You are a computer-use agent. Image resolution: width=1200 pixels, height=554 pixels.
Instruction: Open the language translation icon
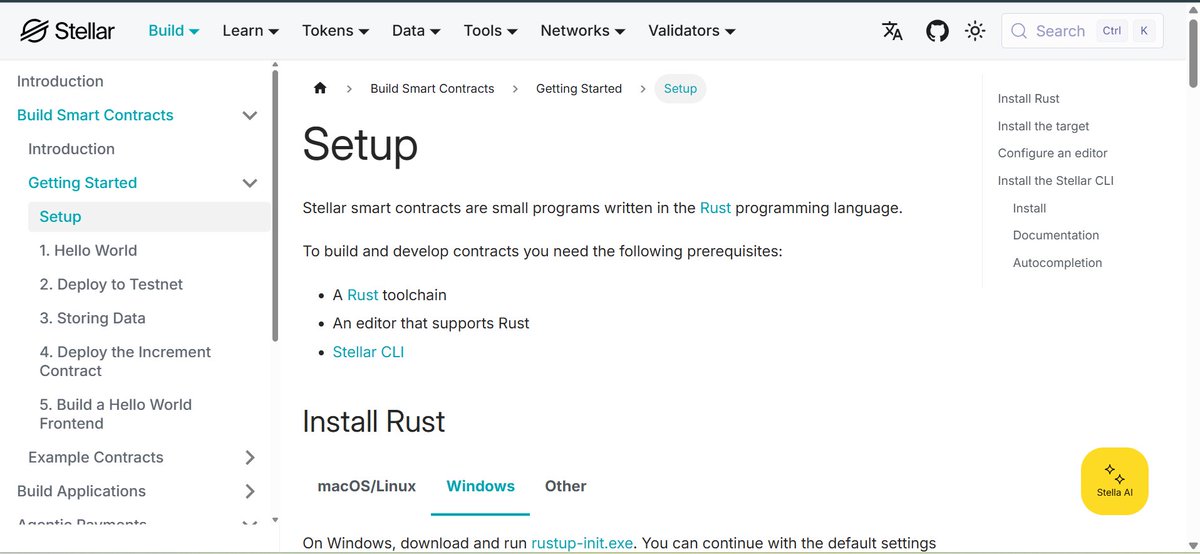893,31
